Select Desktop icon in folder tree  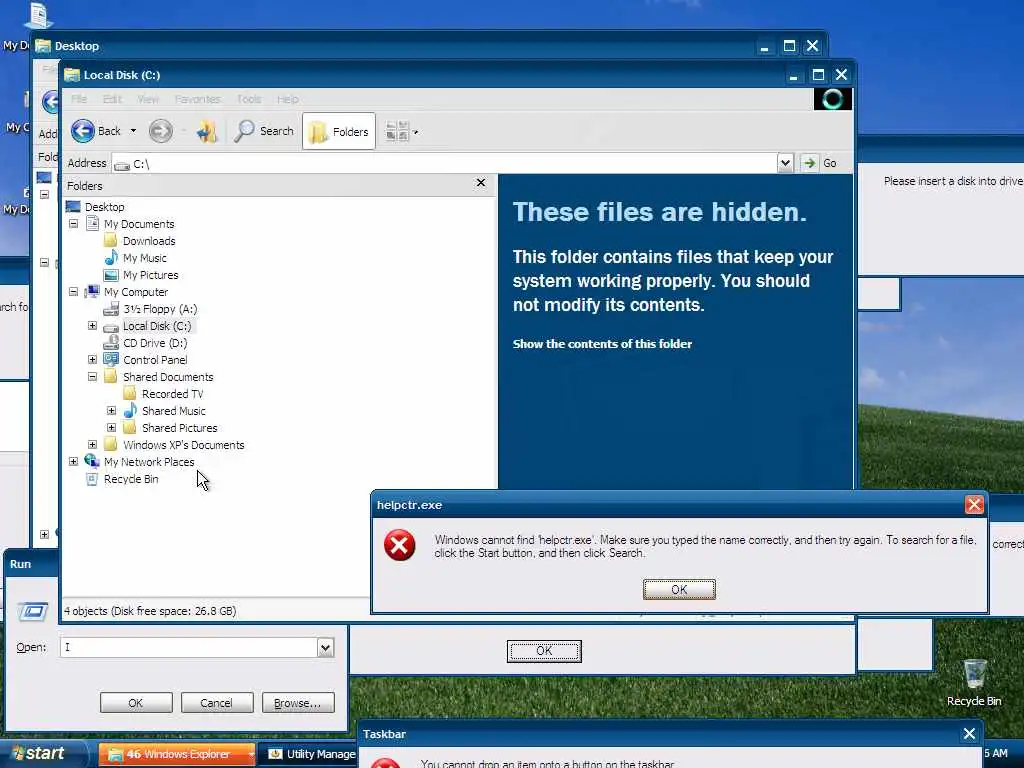(x=73, y=206)
